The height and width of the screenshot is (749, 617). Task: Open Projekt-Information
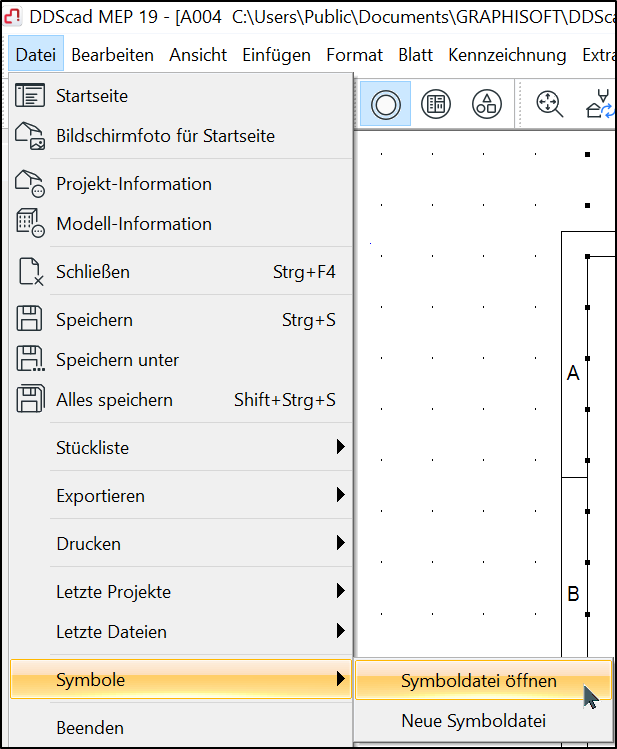click(x=134, y=184)
